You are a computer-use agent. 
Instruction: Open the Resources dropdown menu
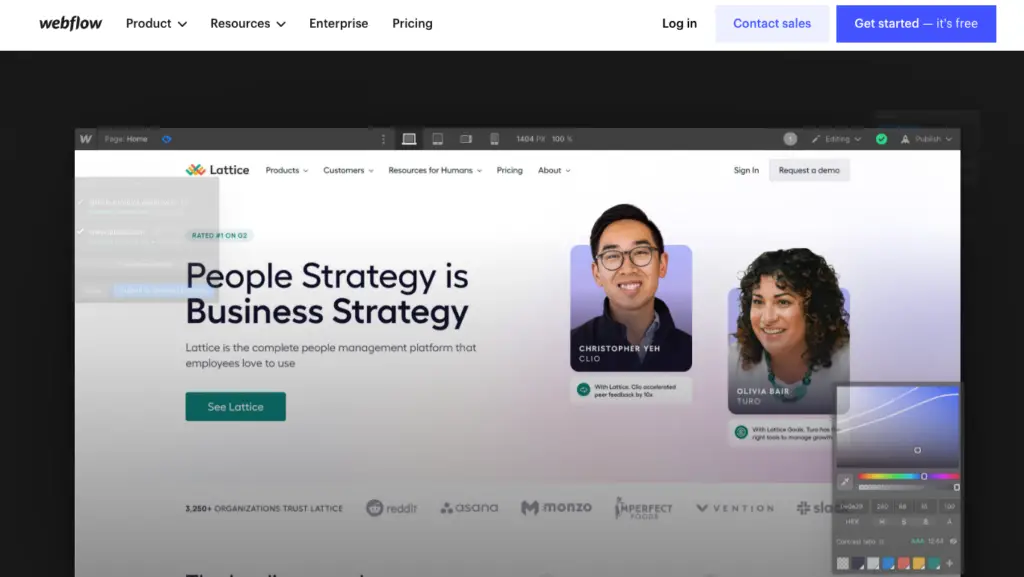pyautogui.click(x=248, y=23)
